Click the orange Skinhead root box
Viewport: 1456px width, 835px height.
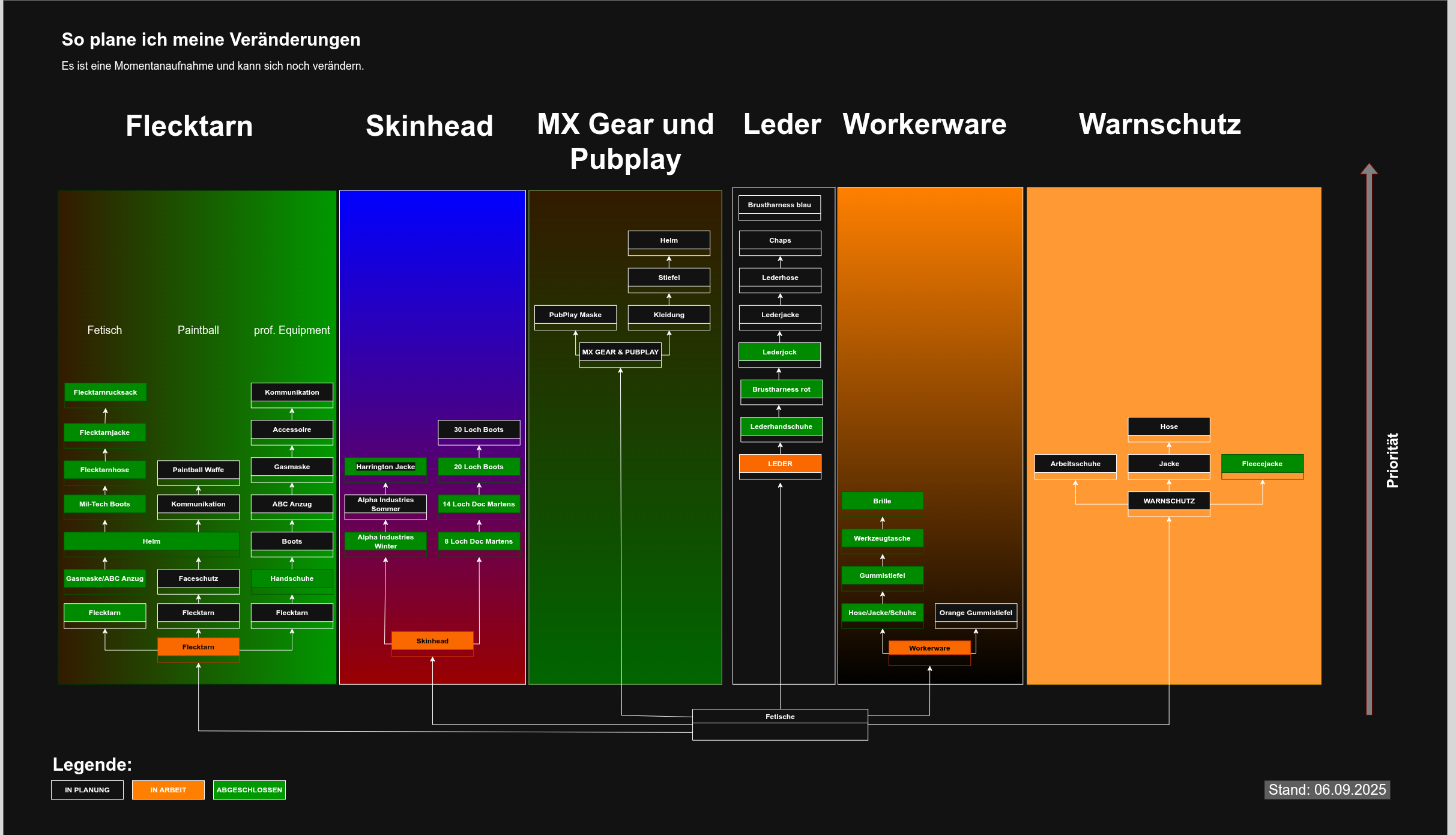pos(432,641)
